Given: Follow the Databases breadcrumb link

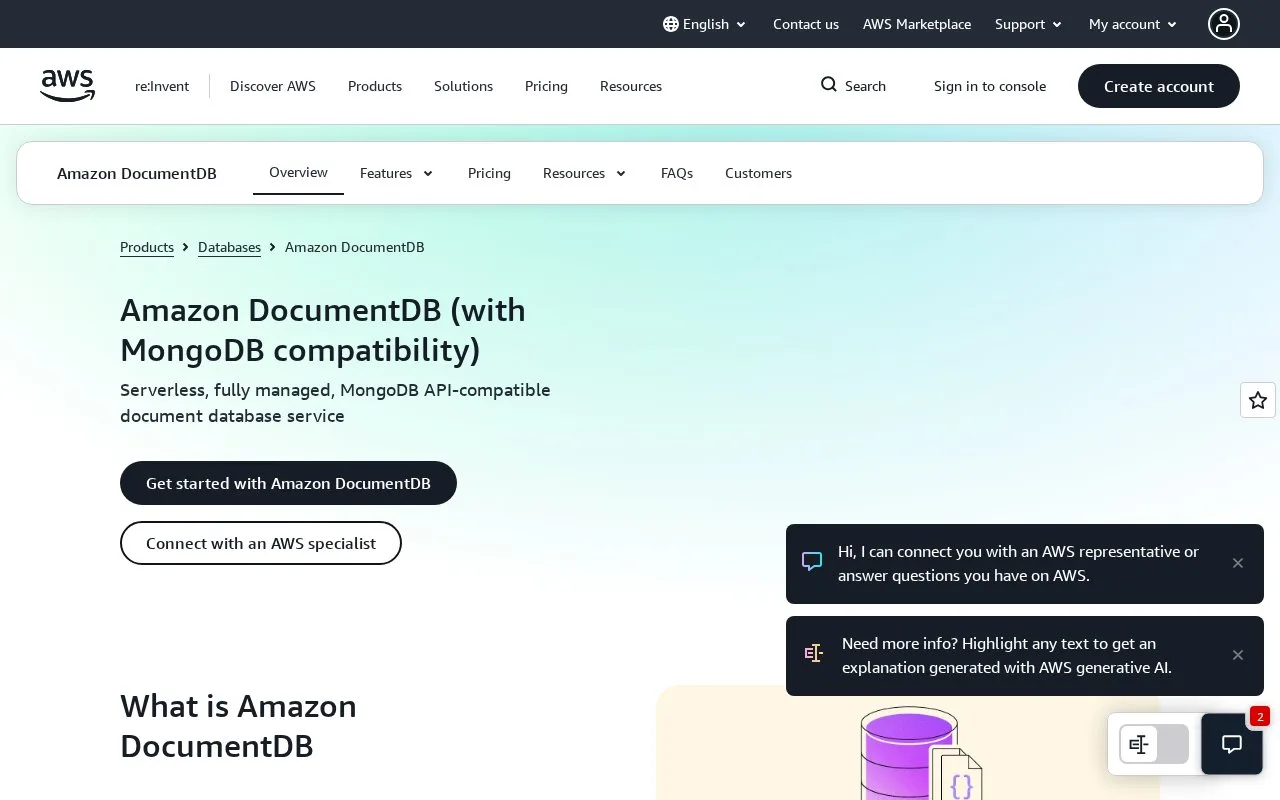Looking at the screenshot, I should 229,247.
